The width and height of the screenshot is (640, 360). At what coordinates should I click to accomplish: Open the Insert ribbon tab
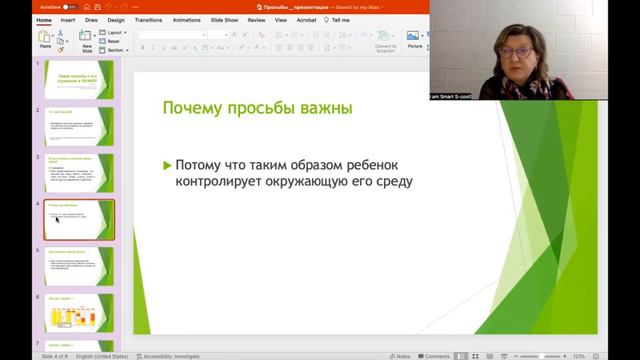tap(68, 20)
